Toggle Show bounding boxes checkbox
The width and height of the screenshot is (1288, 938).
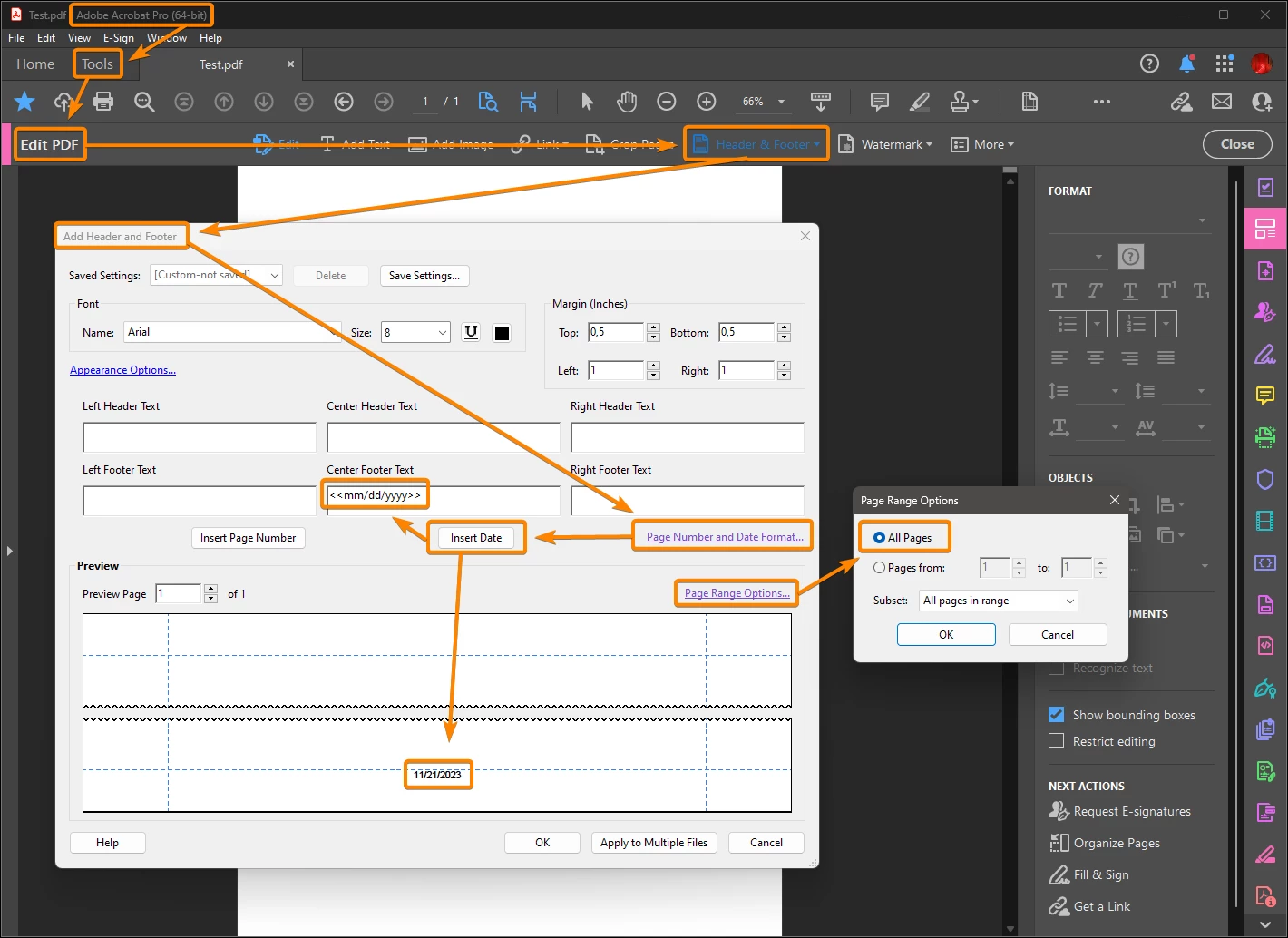pyautogui.click(x=1056, y=715)
